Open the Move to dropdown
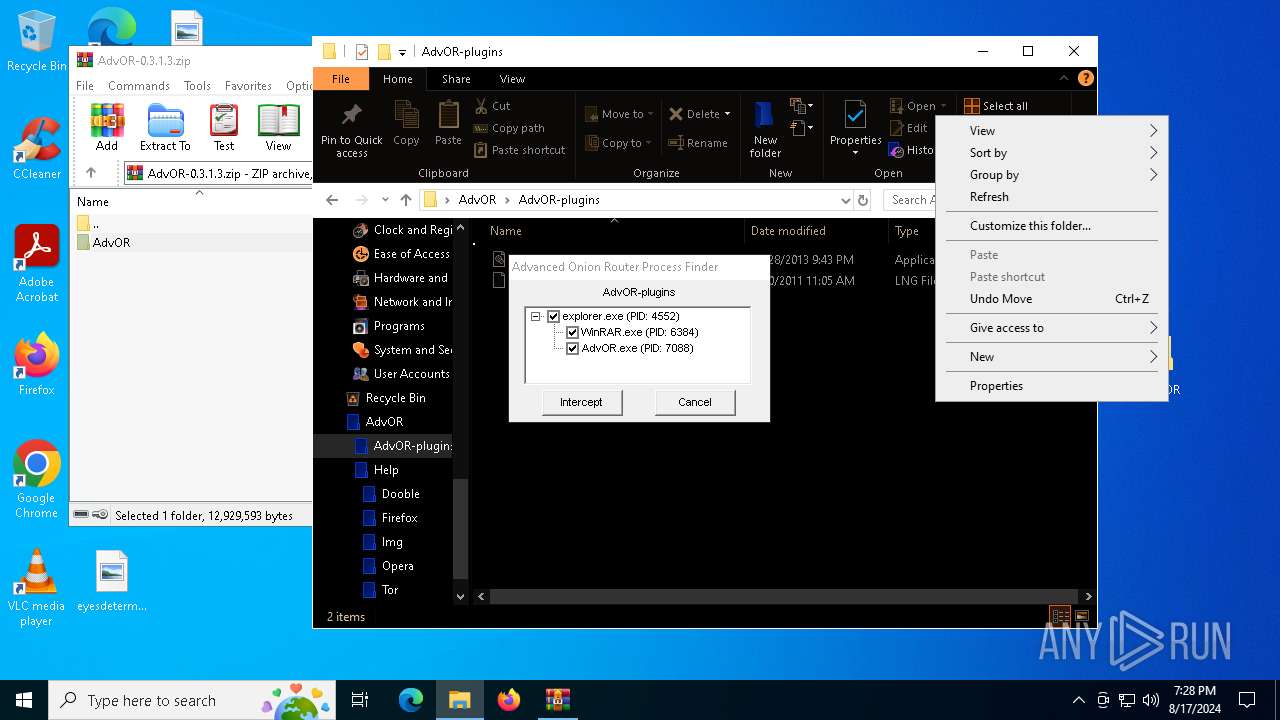Viewport: 1280px width, 720px height. (x=620, y=114)
